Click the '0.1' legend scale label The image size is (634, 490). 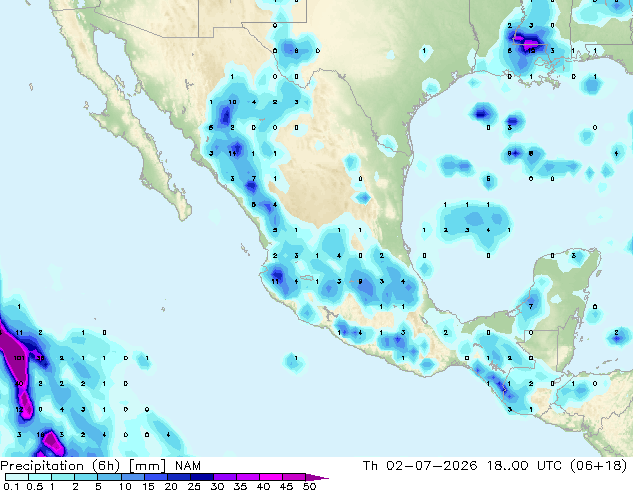tap(11, 486)
